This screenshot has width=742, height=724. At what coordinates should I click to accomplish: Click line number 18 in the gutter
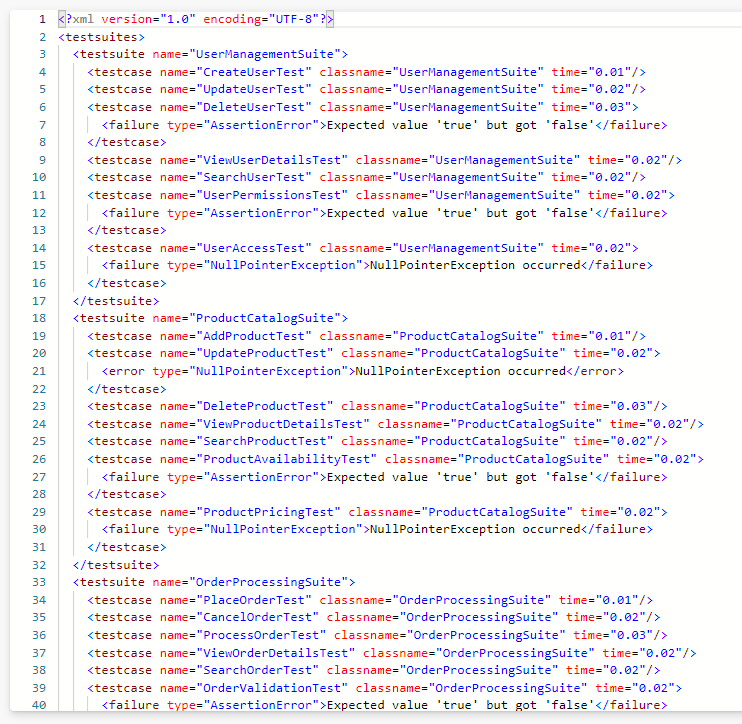point(39,318)
